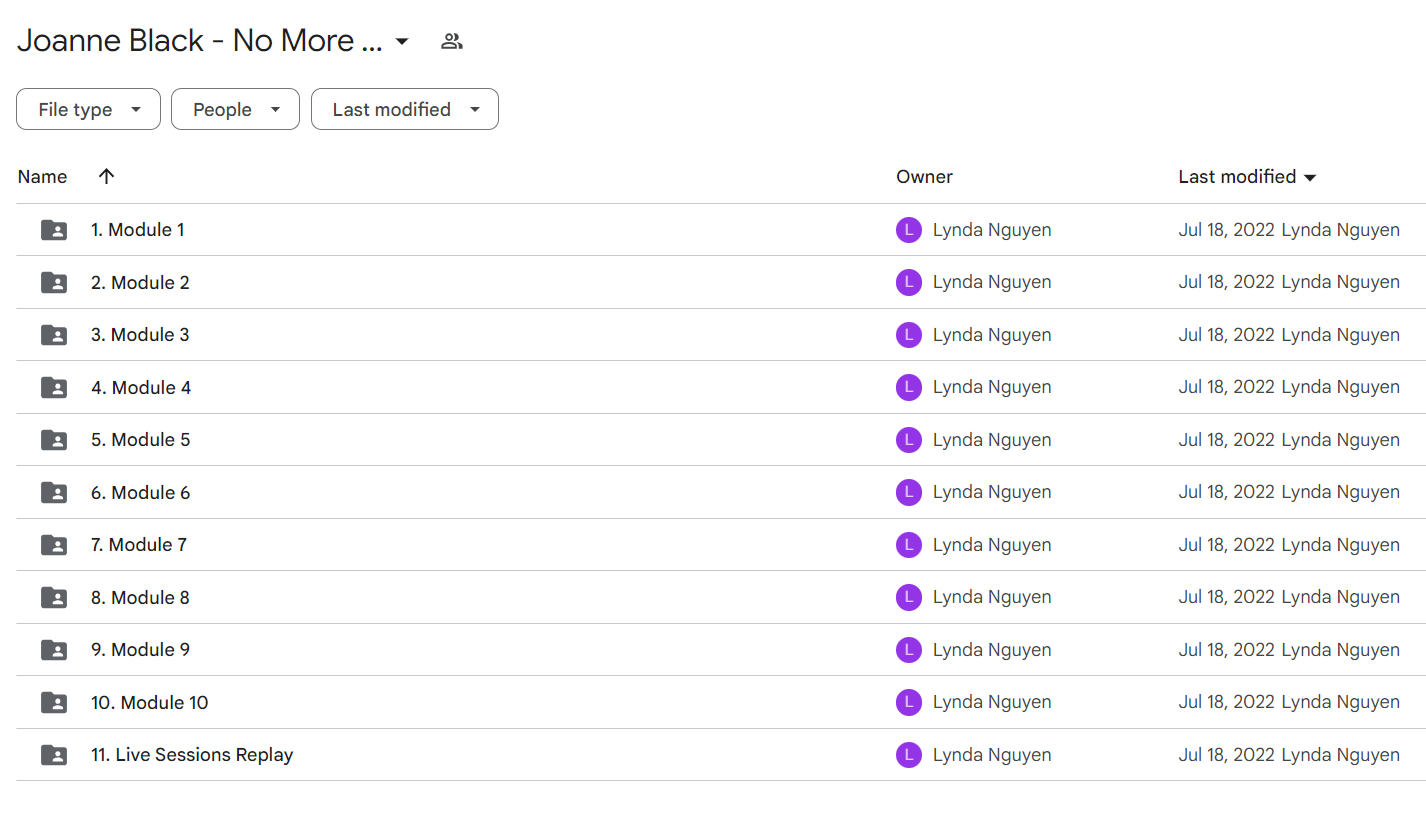Click the shared folder icon for 6. Module 6
1426x817 pixels.
(x=54, y=492)
